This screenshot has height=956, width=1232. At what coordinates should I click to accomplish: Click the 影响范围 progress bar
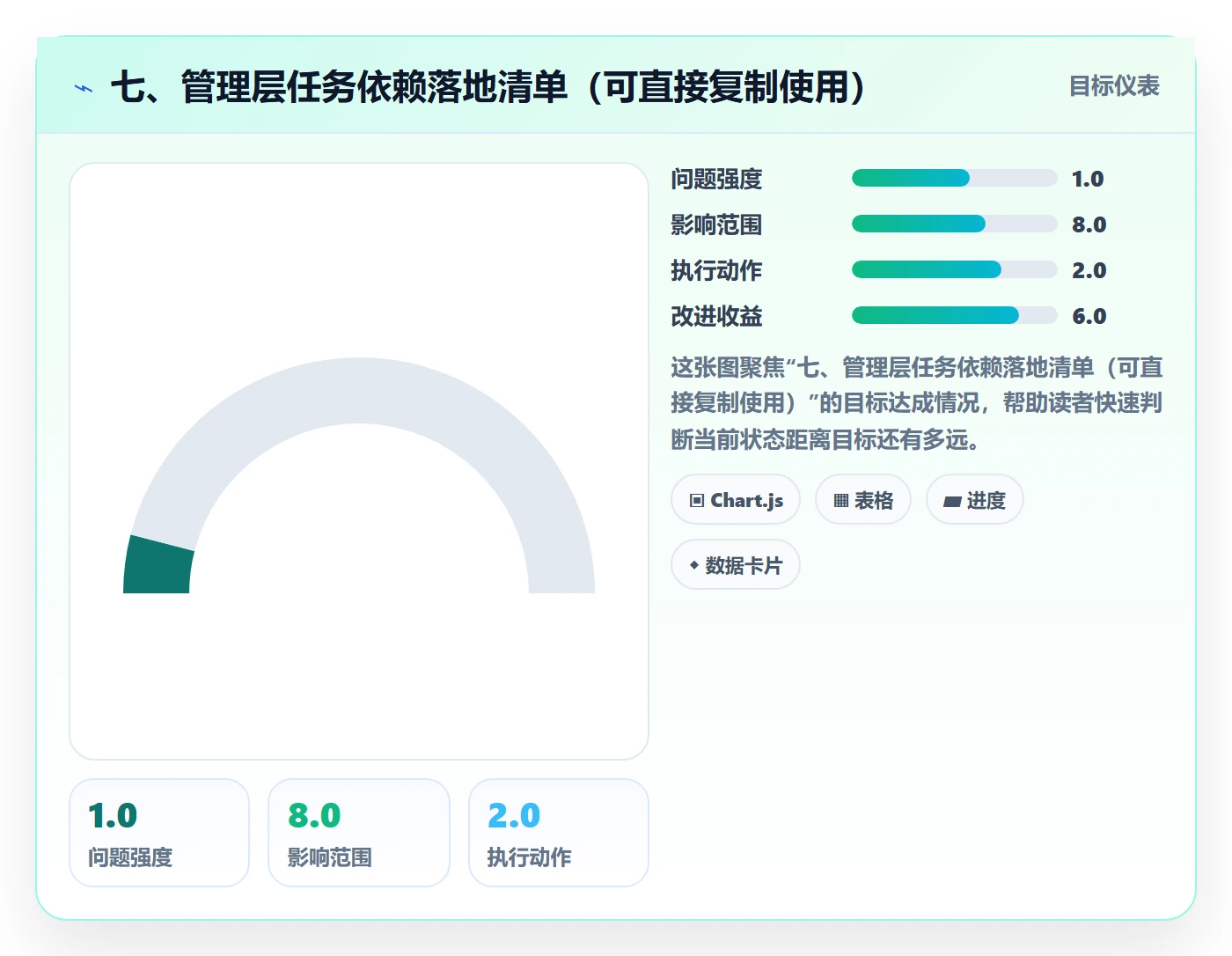(954, 224)
